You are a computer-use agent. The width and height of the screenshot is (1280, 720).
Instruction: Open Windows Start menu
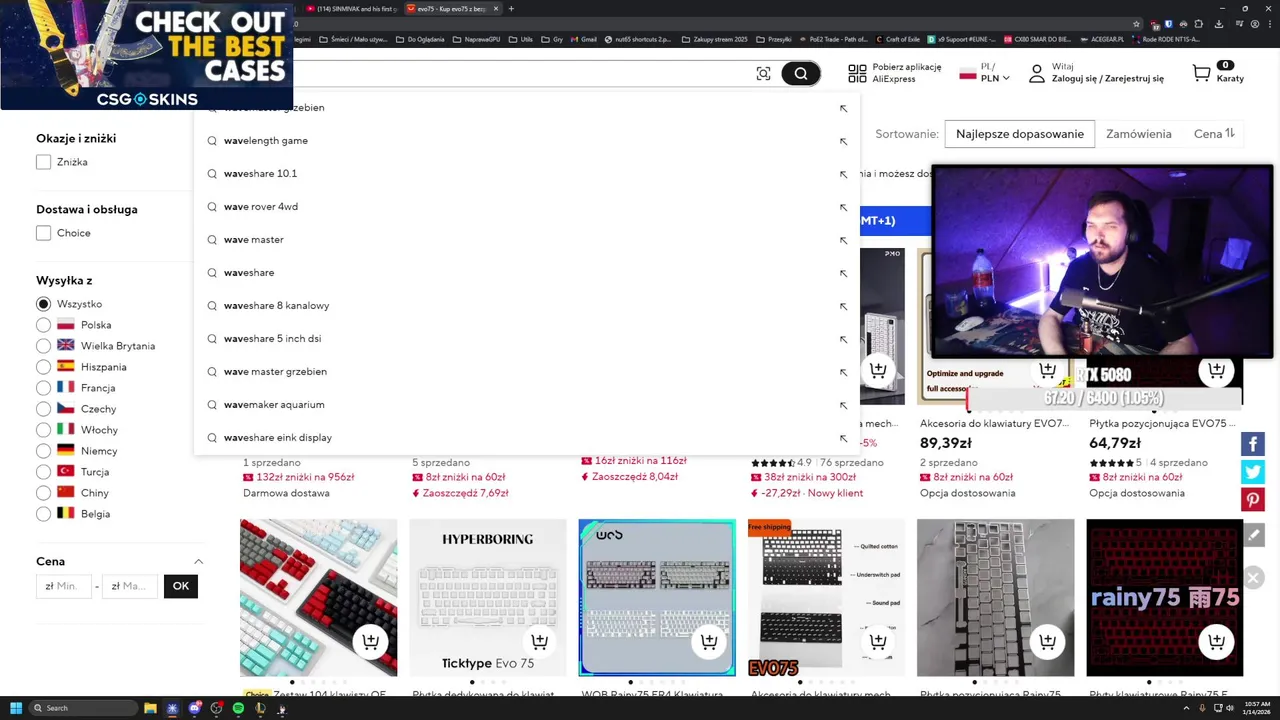coord(16,708)
